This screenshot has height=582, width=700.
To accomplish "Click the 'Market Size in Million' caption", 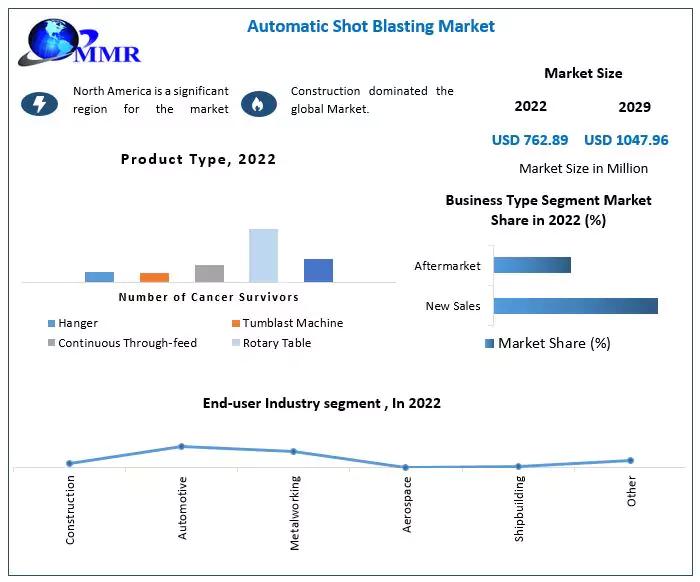I will 583,169.
